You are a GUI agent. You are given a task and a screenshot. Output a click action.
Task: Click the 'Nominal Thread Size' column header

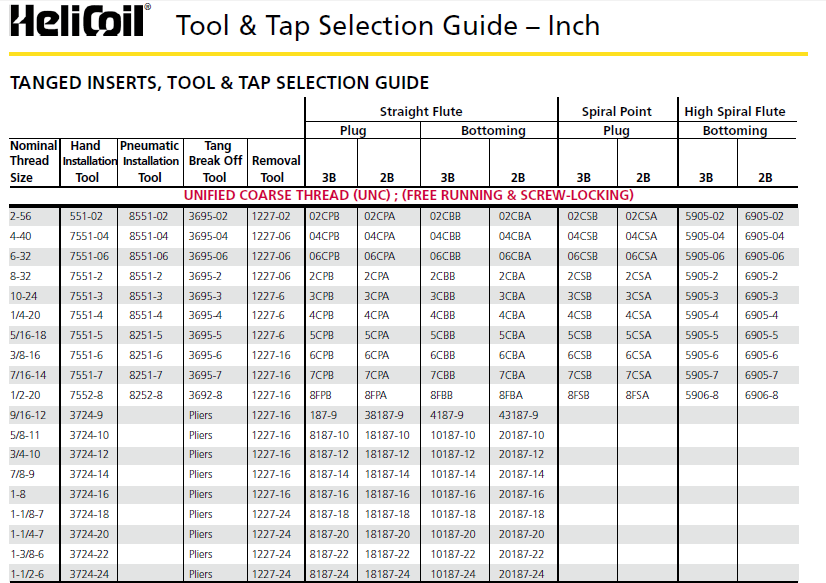(34, 162)
